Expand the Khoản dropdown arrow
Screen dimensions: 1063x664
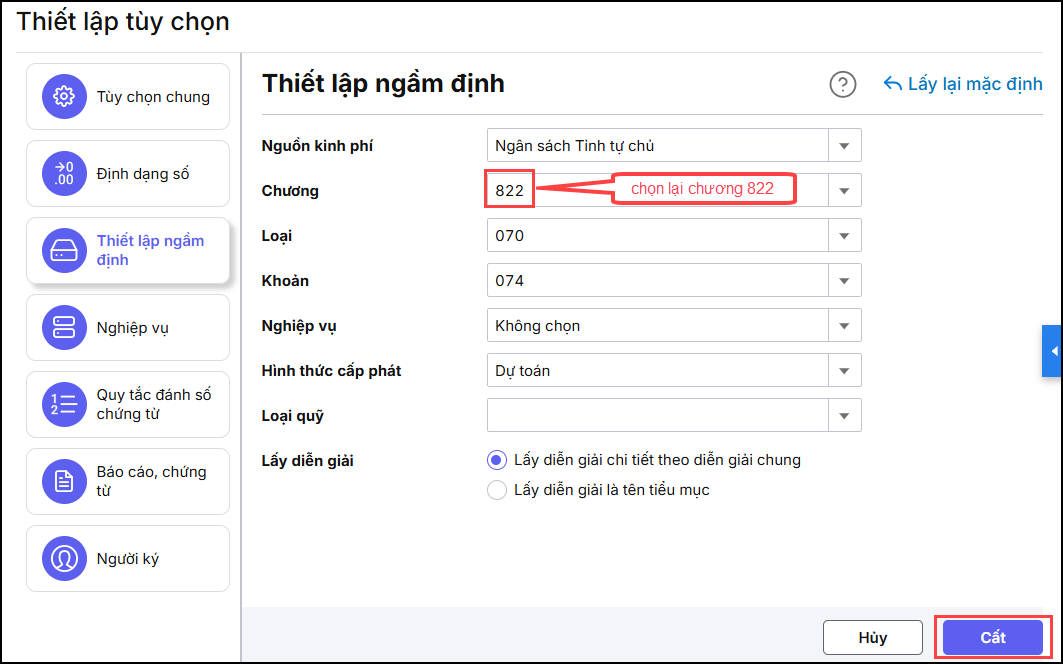click(x=845, y=281)
